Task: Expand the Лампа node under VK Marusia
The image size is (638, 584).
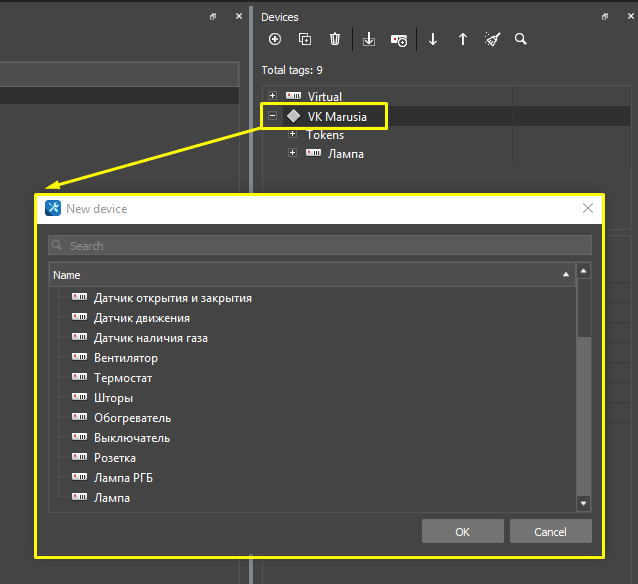Action: [292, 153]
